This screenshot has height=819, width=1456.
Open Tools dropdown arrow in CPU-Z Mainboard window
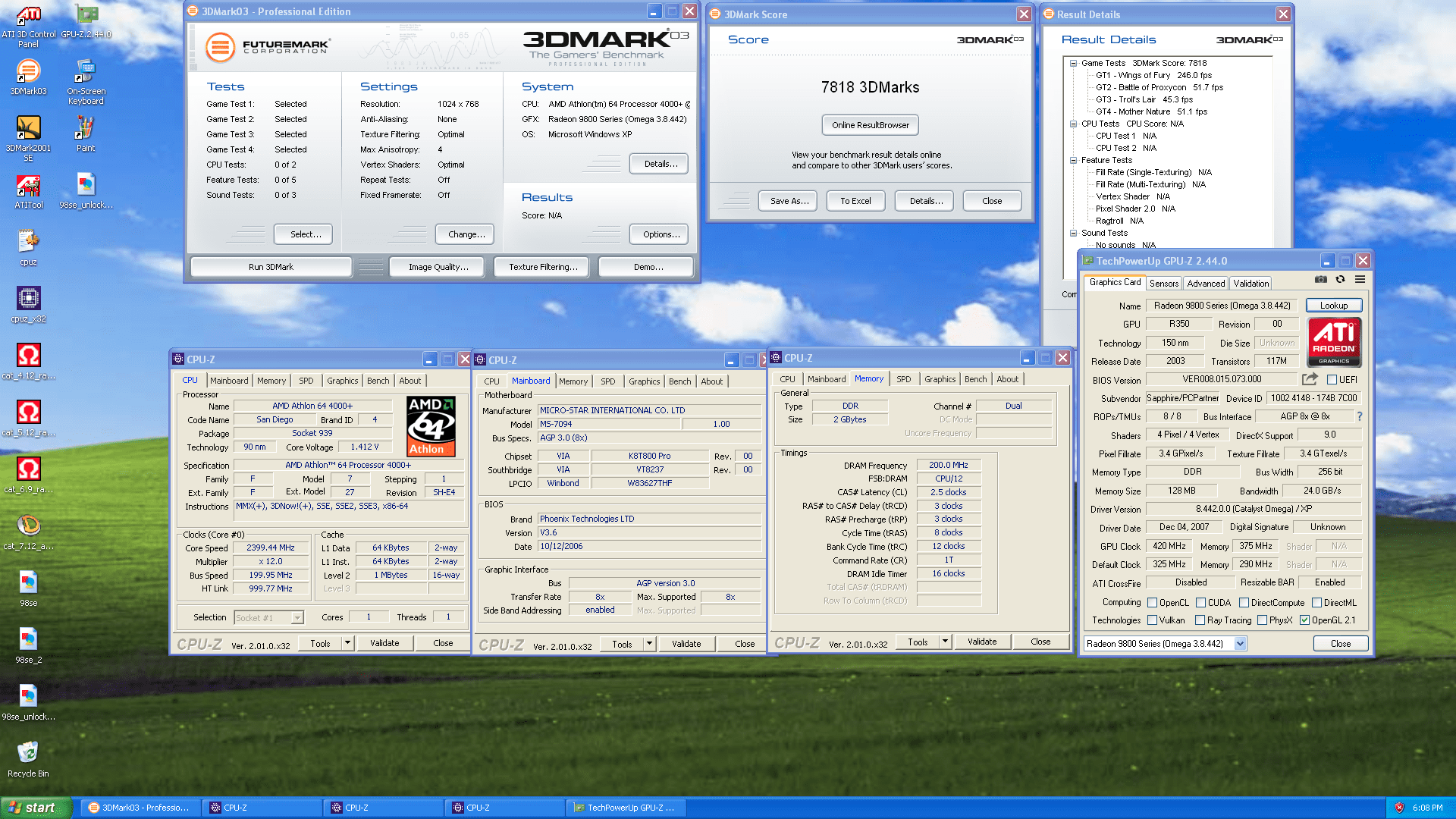tap(649, 644)
